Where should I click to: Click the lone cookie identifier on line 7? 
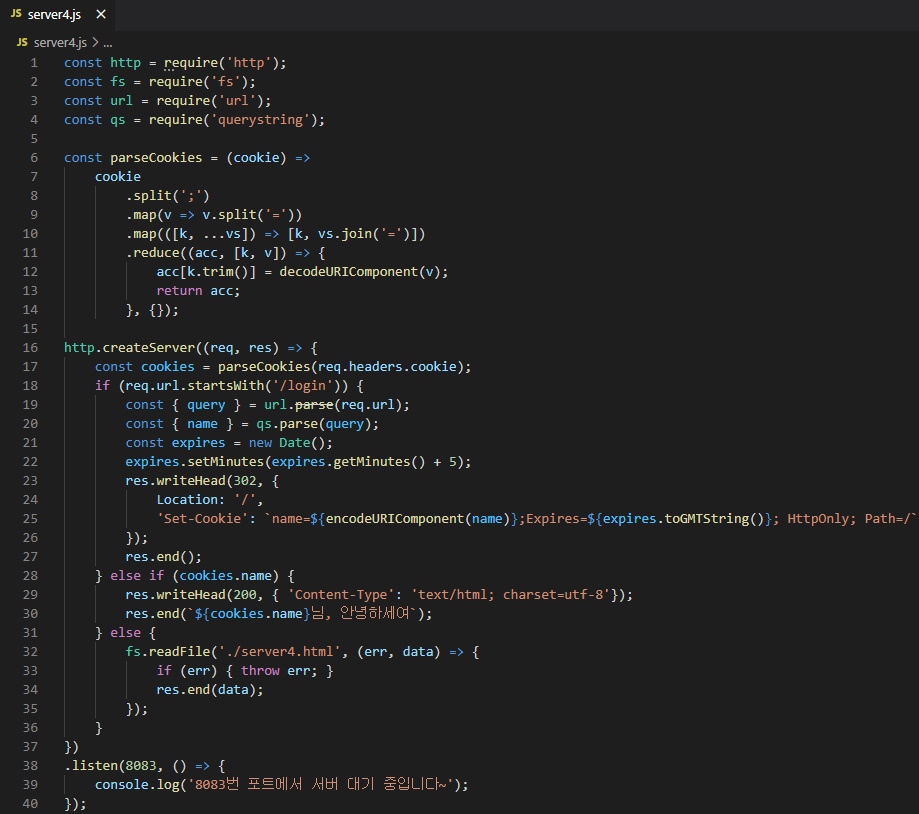[x=118, y=176]
